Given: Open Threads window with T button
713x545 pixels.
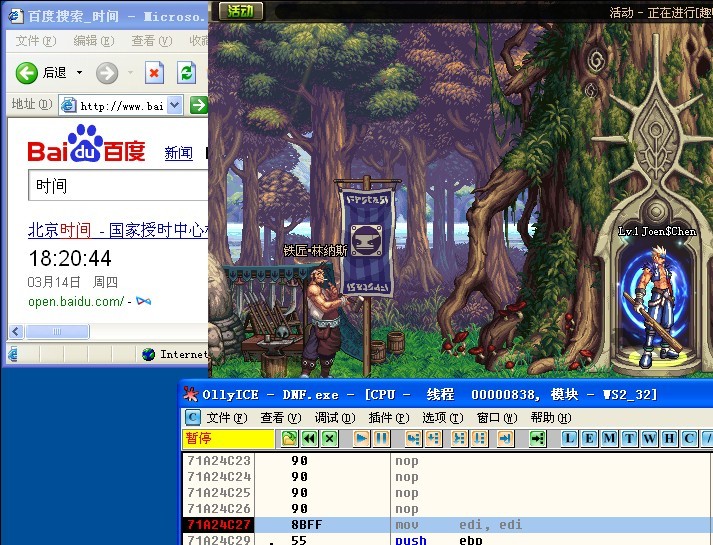Looking at the screenshot, I should coord(629,439).
